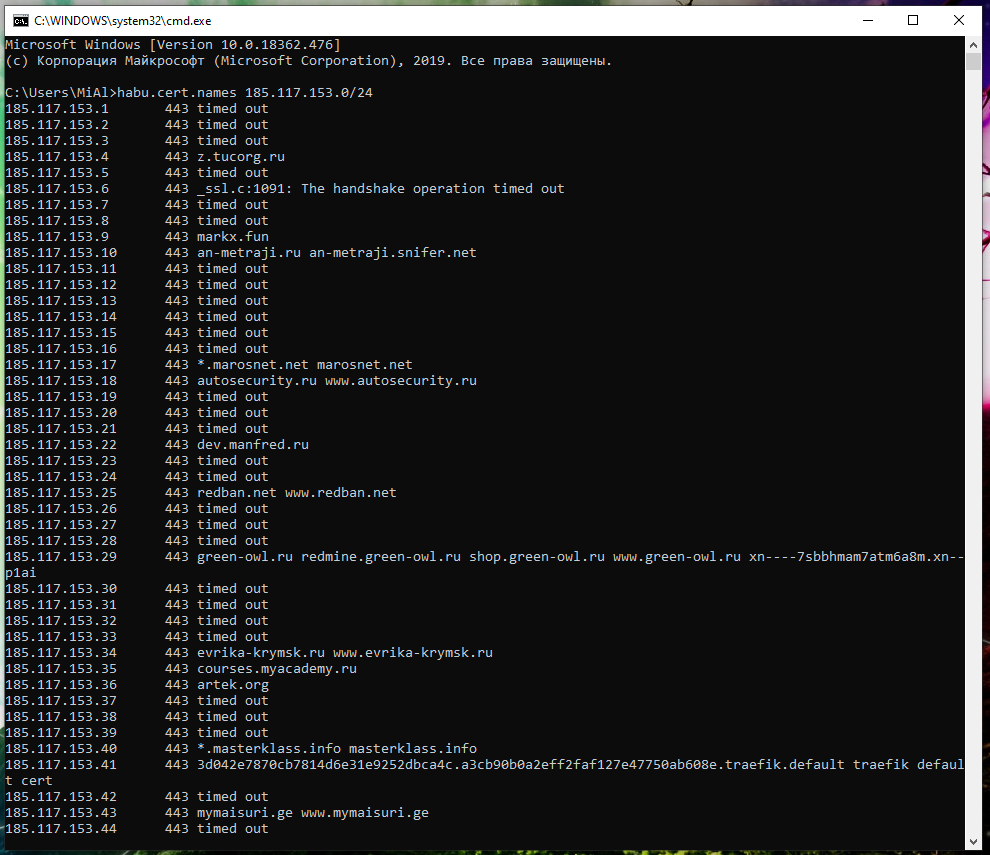Click the scrollbar up arrow
Viewport: 990px width, 855px height.
pyautogui.click(x=973, y=45)
